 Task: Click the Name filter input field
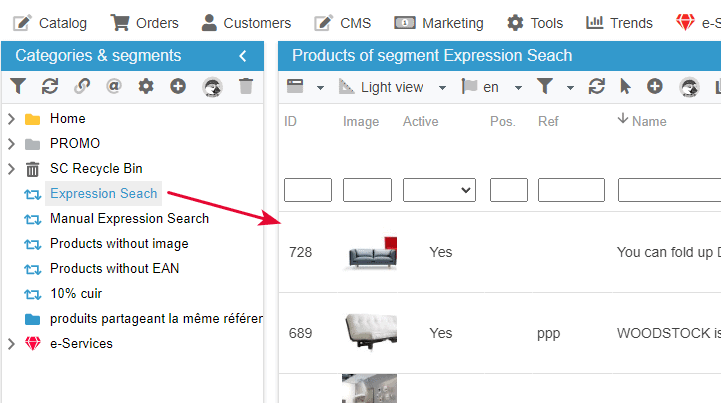[668, 190]
